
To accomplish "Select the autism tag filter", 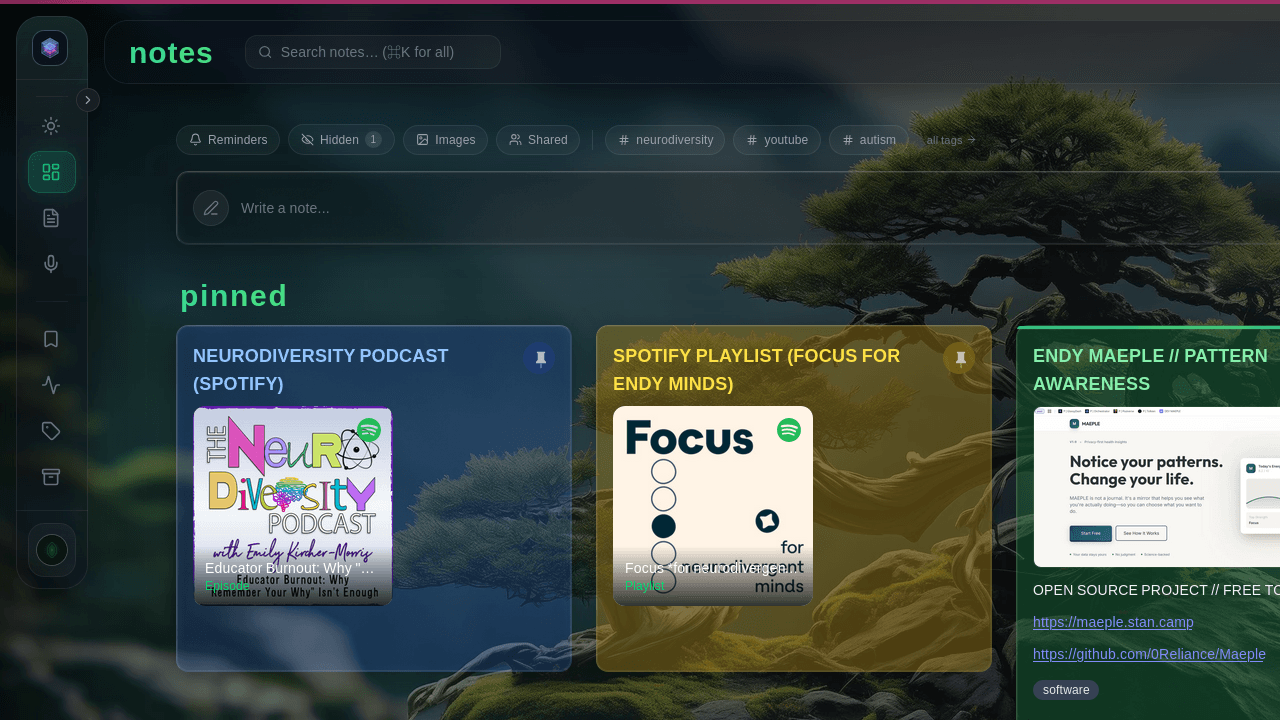I will [869, 140].
